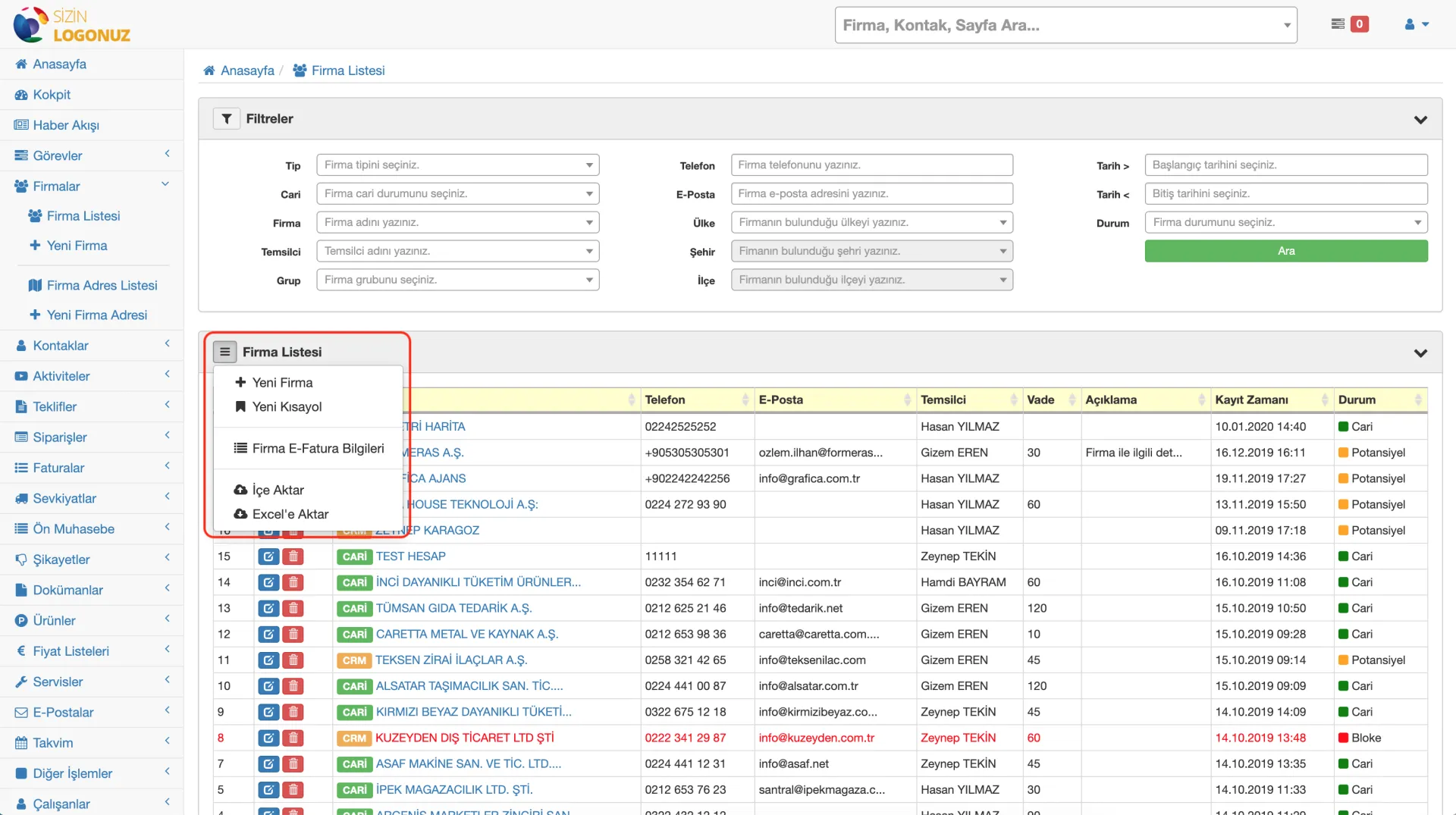
Task: Open KUZEYDEN DIŞ TİCARET LTD ŞTİ link
Action: click(x=464, y=738)
